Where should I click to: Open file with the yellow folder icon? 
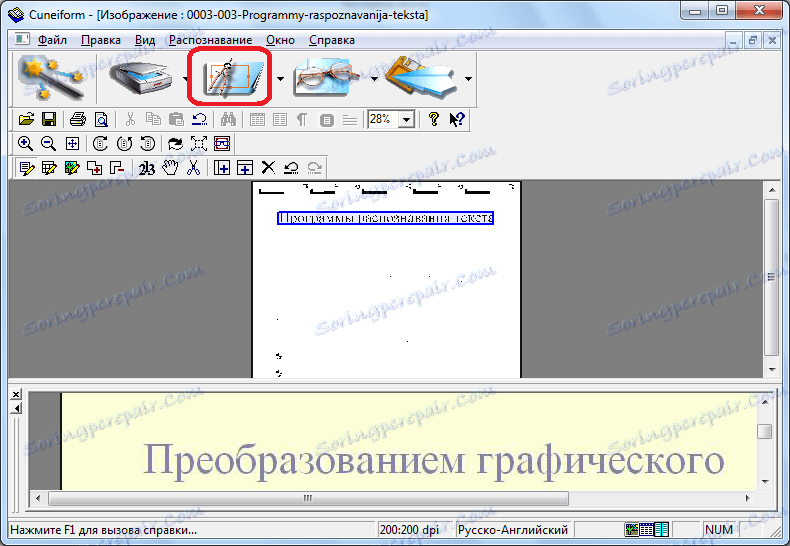tap(26, 119)
